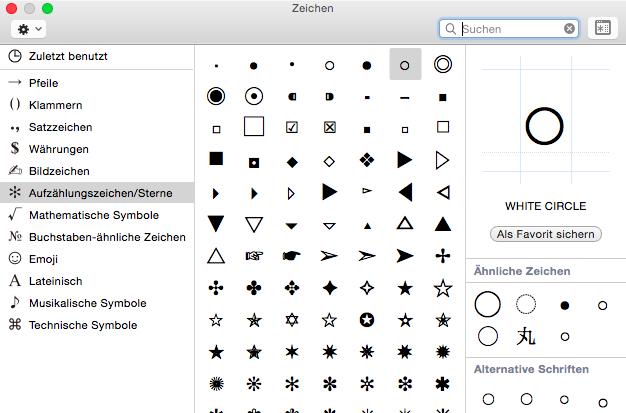Clear the search field with the X button
626x413 pixels.
(569, 28)
